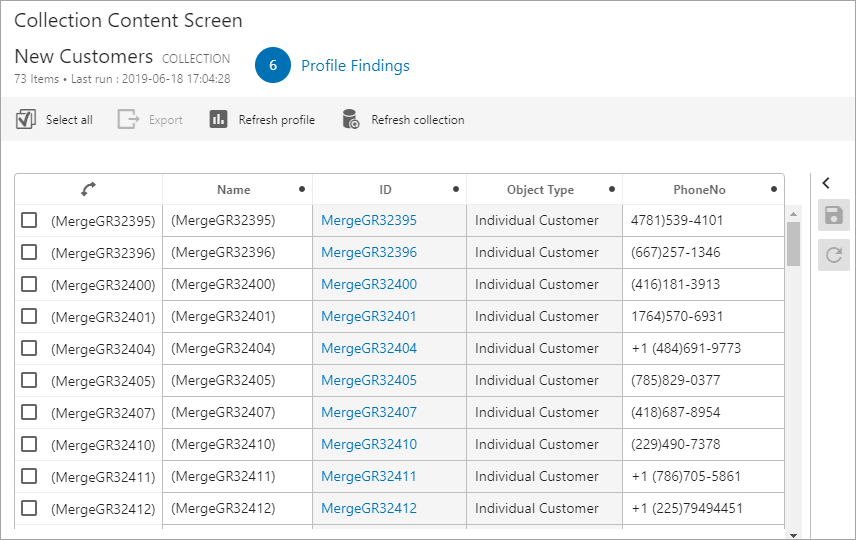Open the Name column header dot menu
Screen dimensions: 856x540
pos(302,188)
